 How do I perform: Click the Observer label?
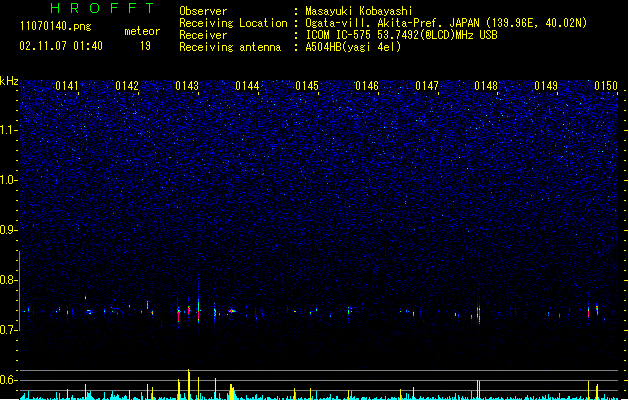tap(203, 11)
